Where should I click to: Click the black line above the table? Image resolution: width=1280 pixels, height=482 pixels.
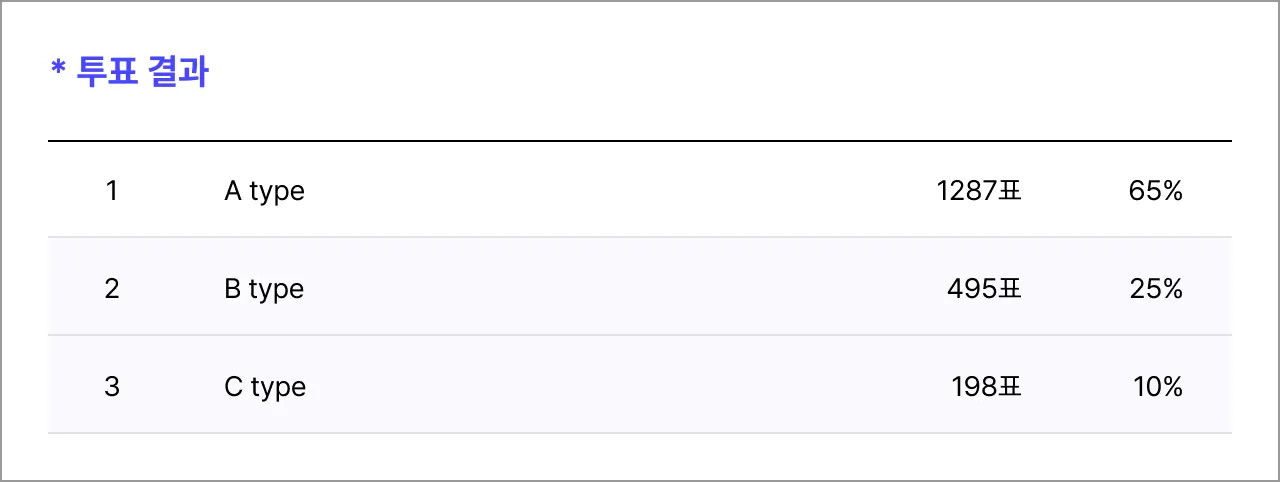coord(640,141)
